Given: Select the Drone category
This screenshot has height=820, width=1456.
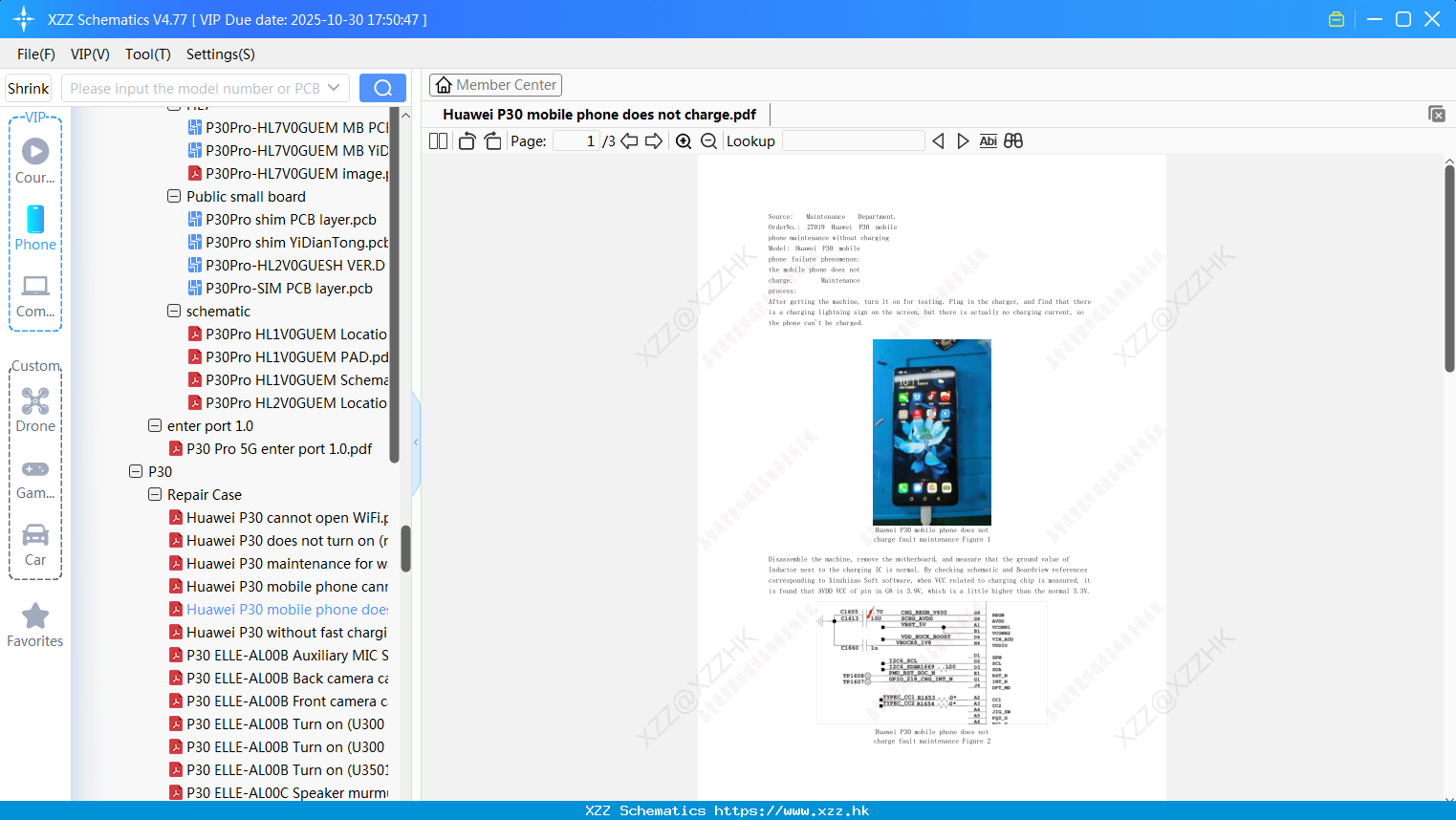Looking at the screenshot, I should click(35, 409).
